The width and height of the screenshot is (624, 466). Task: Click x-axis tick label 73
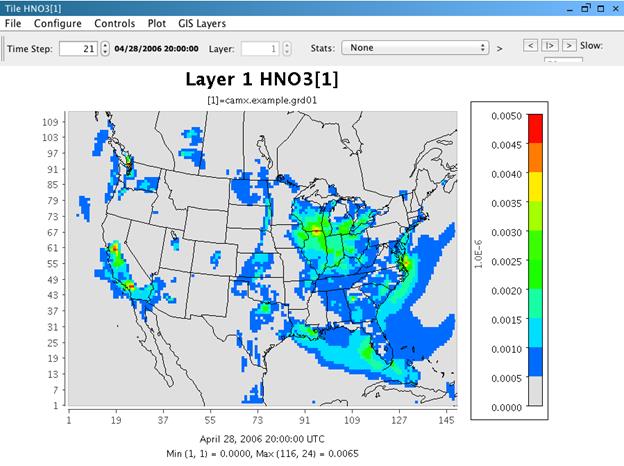(257, 420)
